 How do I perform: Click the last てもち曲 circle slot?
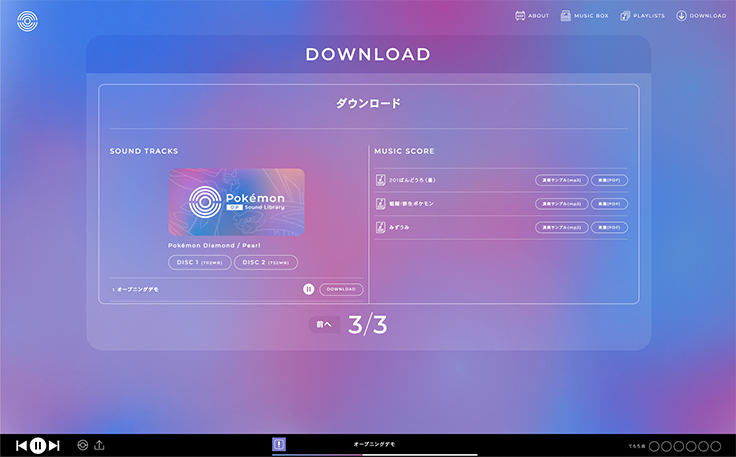click(715, 446)
